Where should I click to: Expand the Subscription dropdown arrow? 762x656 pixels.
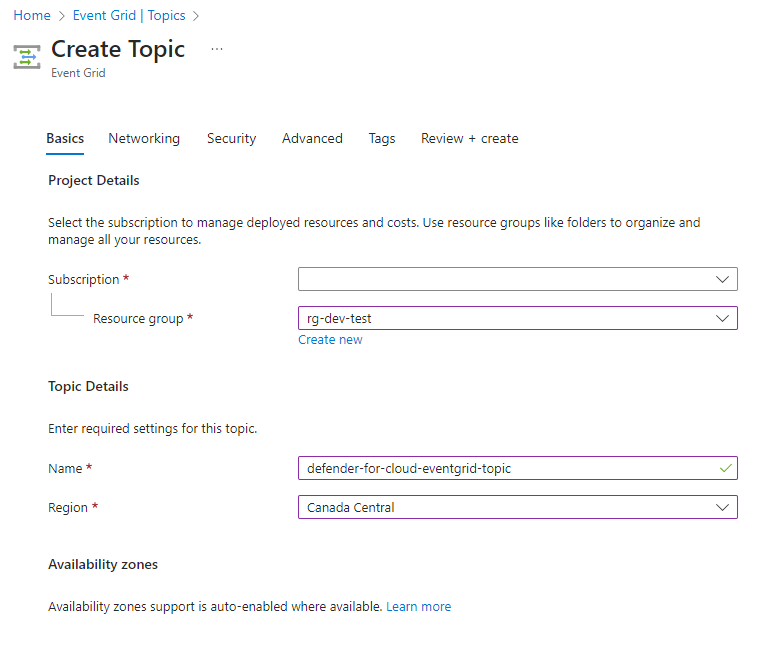point(722,279)
